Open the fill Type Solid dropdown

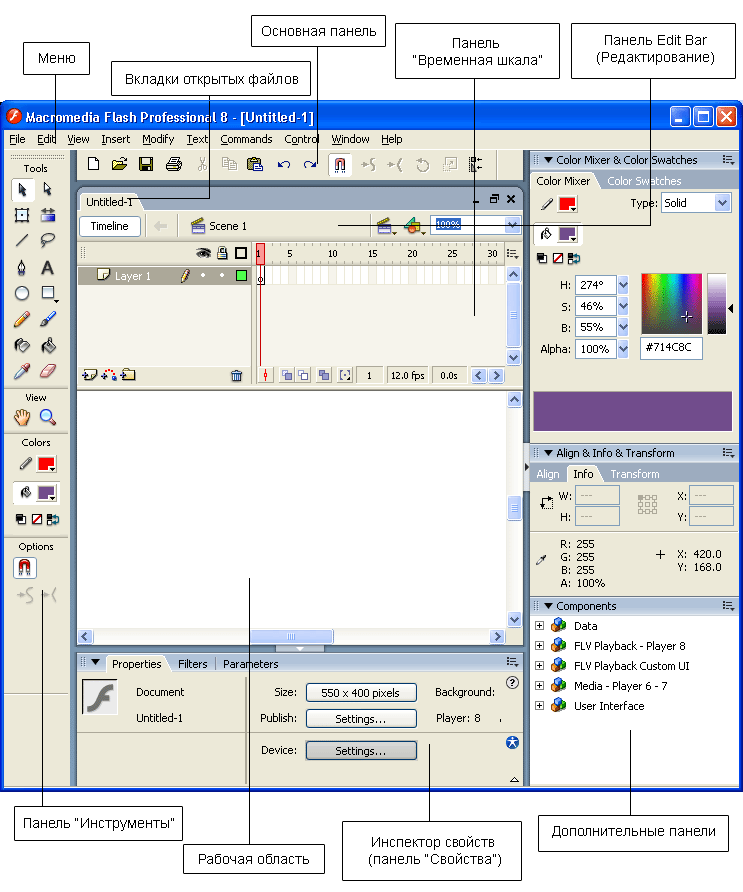(x=722, y=203)
